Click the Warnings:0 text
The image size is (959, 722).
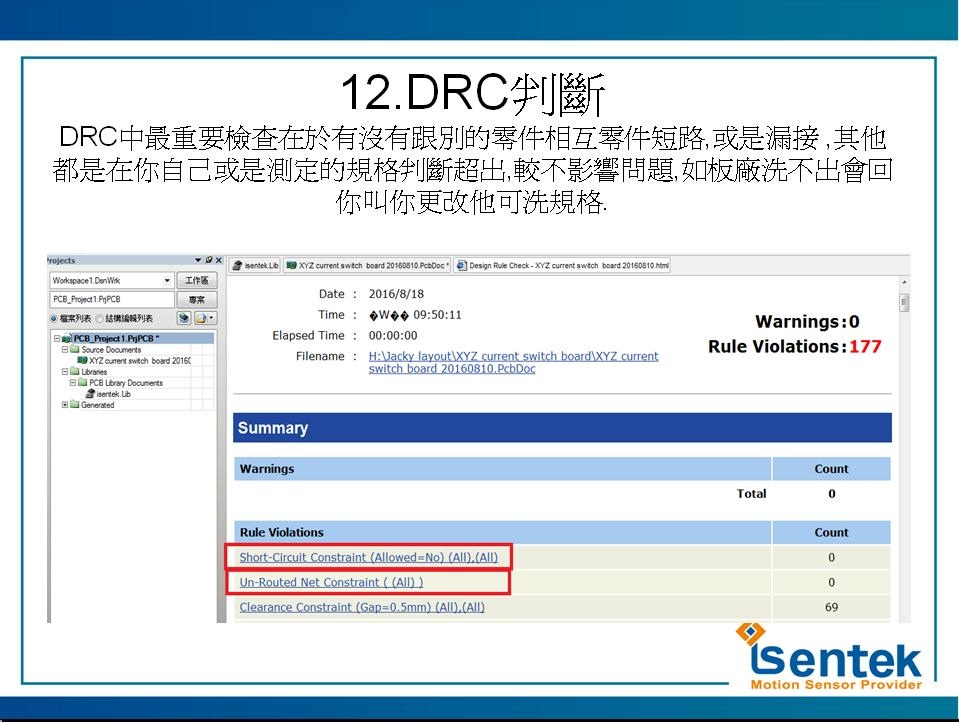tap(807, 321)
